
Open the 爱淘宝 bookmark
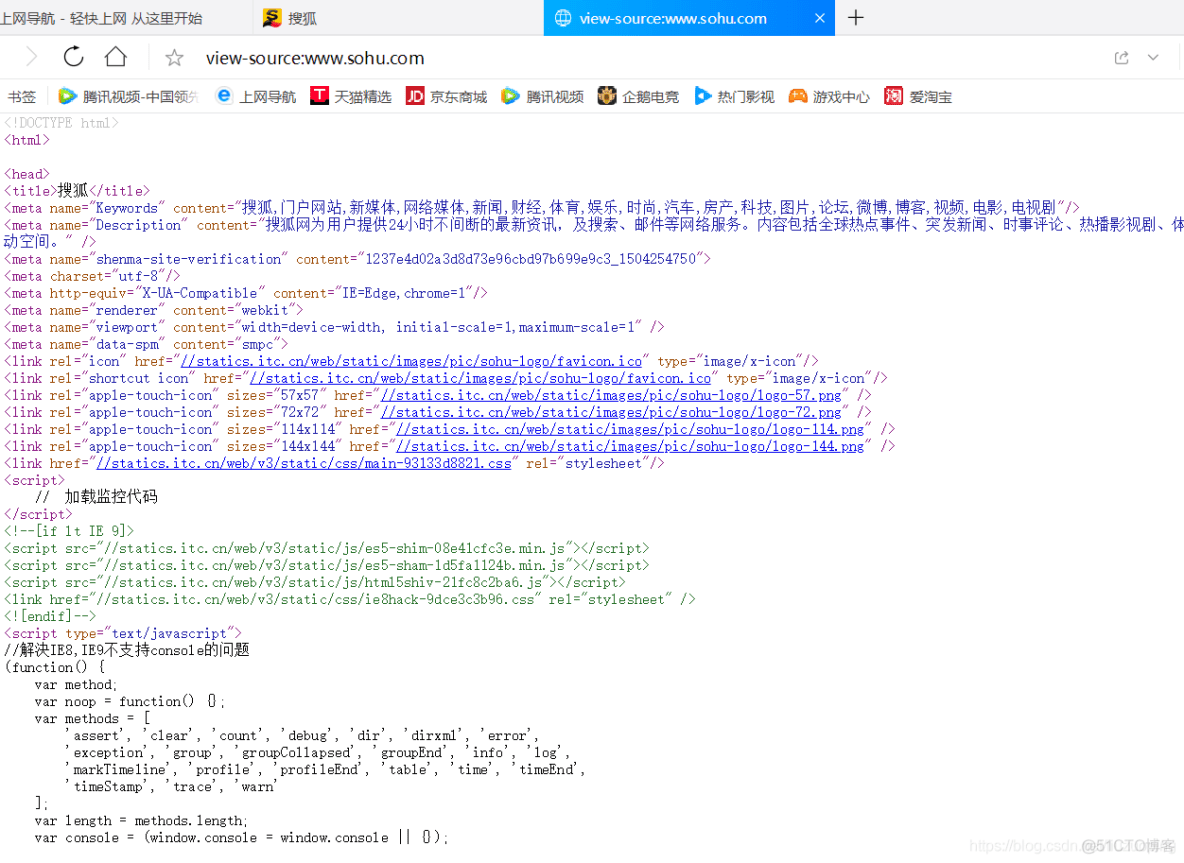point(918,97)
